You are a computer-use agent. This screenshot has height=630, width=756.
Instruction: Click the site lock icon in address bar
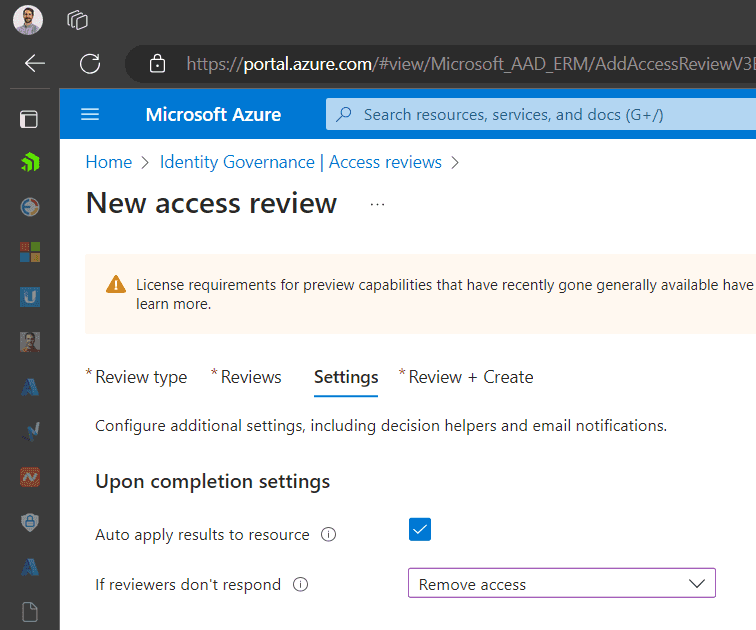pos(157,64)
